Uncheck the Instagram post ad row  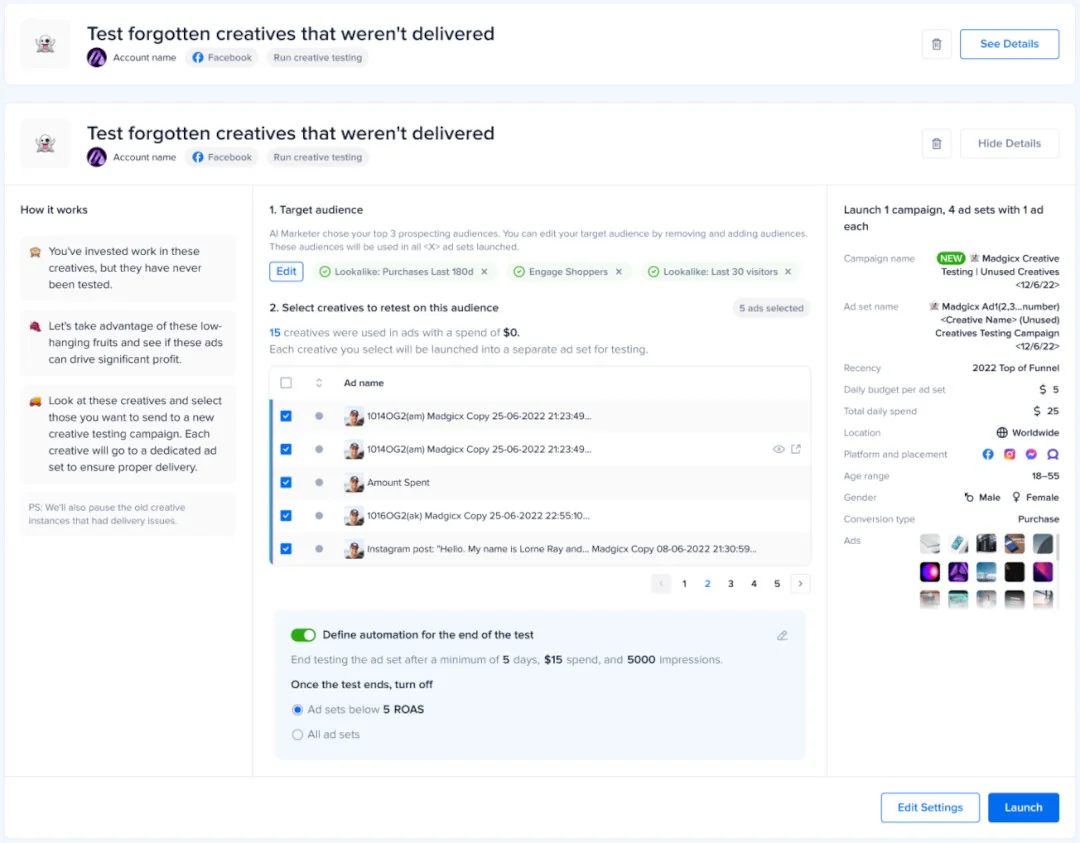pyautogui.click(x=286, y=549)
